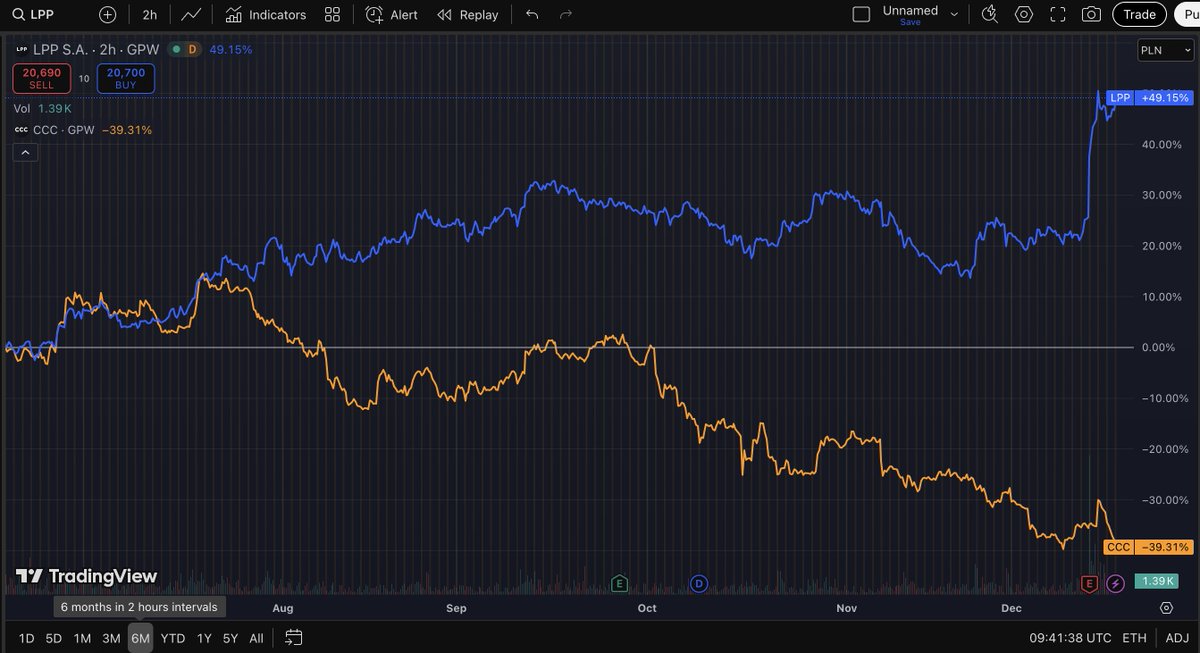1200x653 pixels.
Task: Select the YTD date range
Action: [173, 637]
